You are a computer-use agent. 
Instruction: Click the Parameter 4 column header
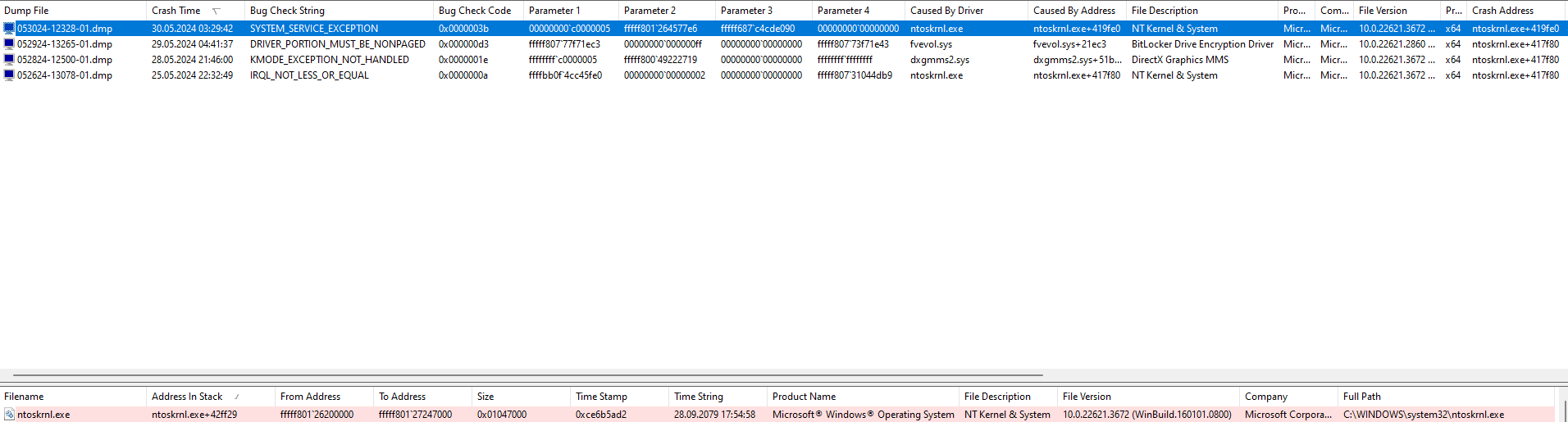point(859,11)
